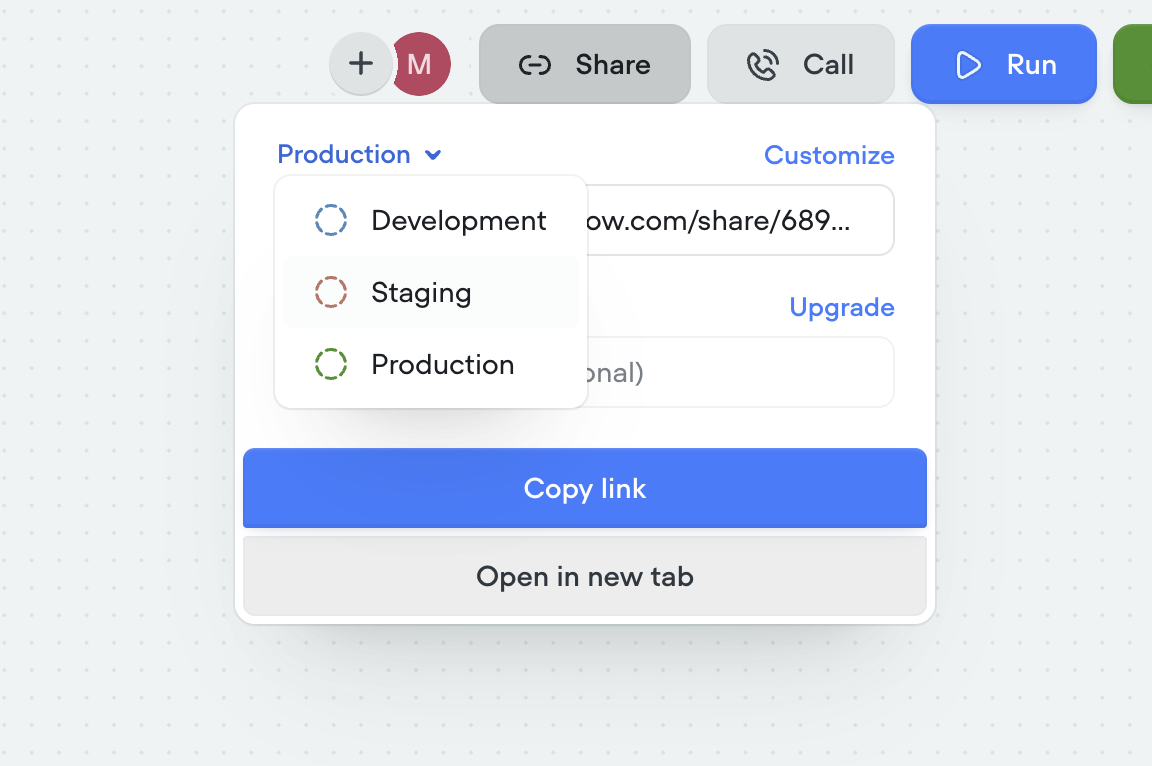This screenshot has height=766, width=1152.
Task: Select the red dashed circle beside Staging
Action: tap(330, 292)
